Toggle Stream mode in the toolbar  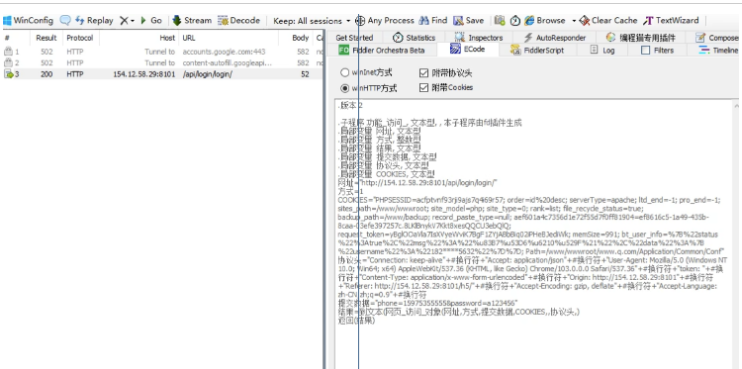pyautogui.click(x=192, y=21)
